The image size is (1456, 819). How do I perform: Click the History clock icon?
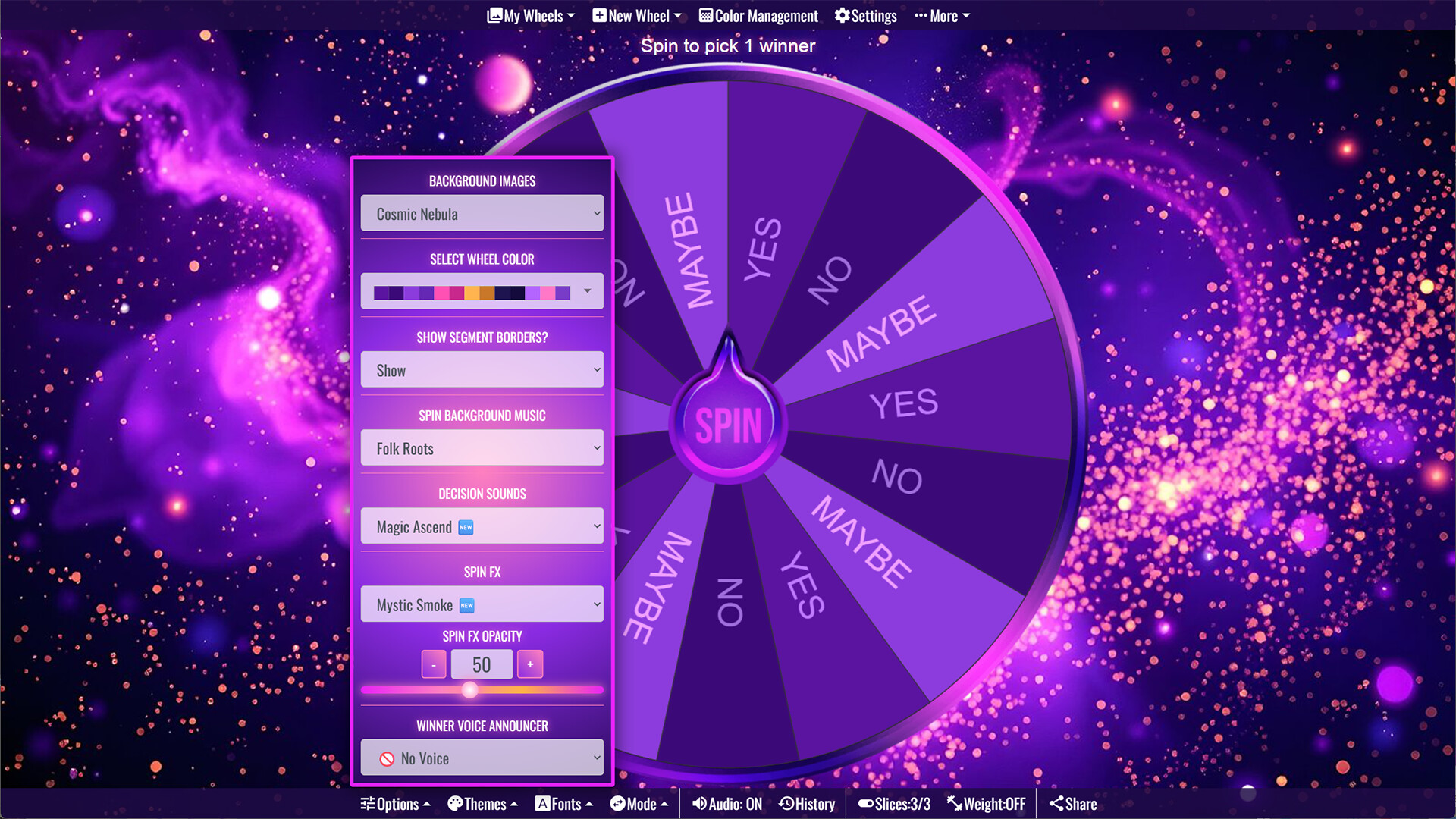point(786,804)
